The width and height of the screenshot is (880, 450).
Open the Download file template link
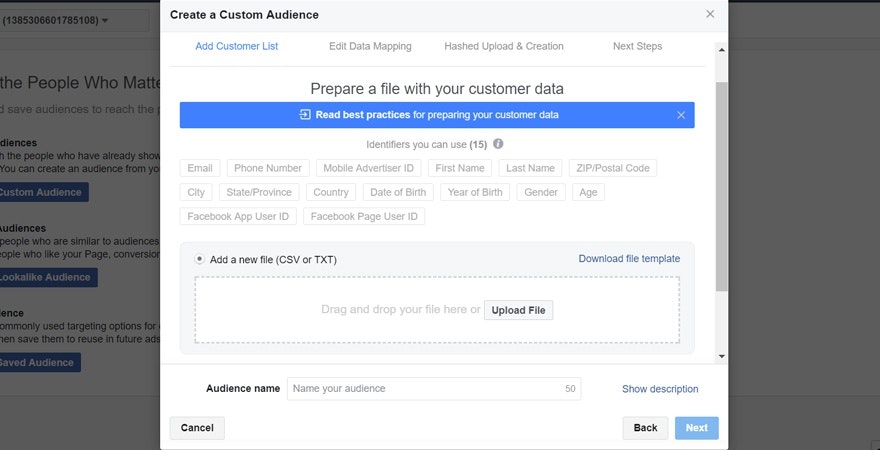click(x=629, y=259)
